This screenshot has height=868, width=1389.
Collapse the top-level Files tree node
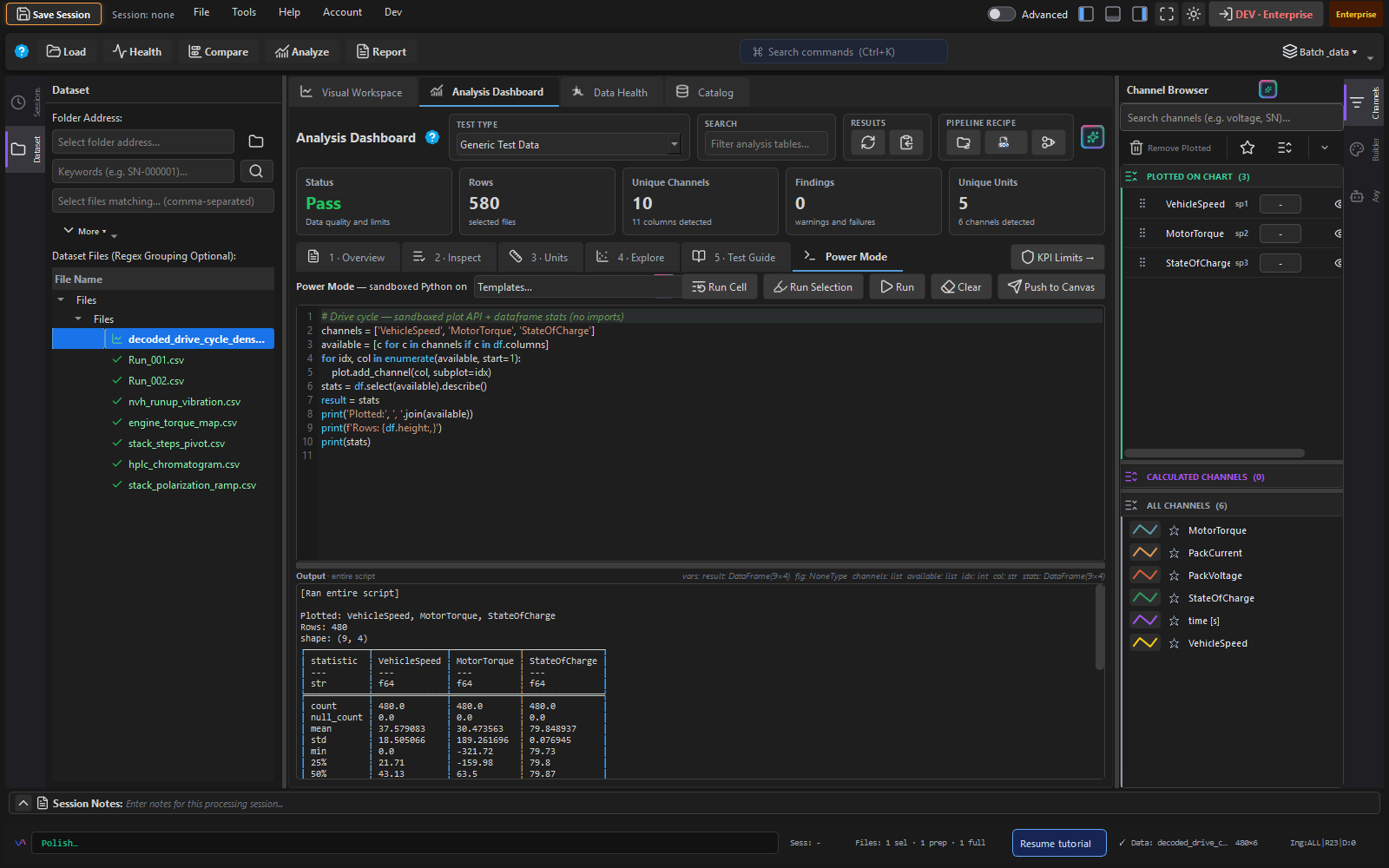click(61, 299)
